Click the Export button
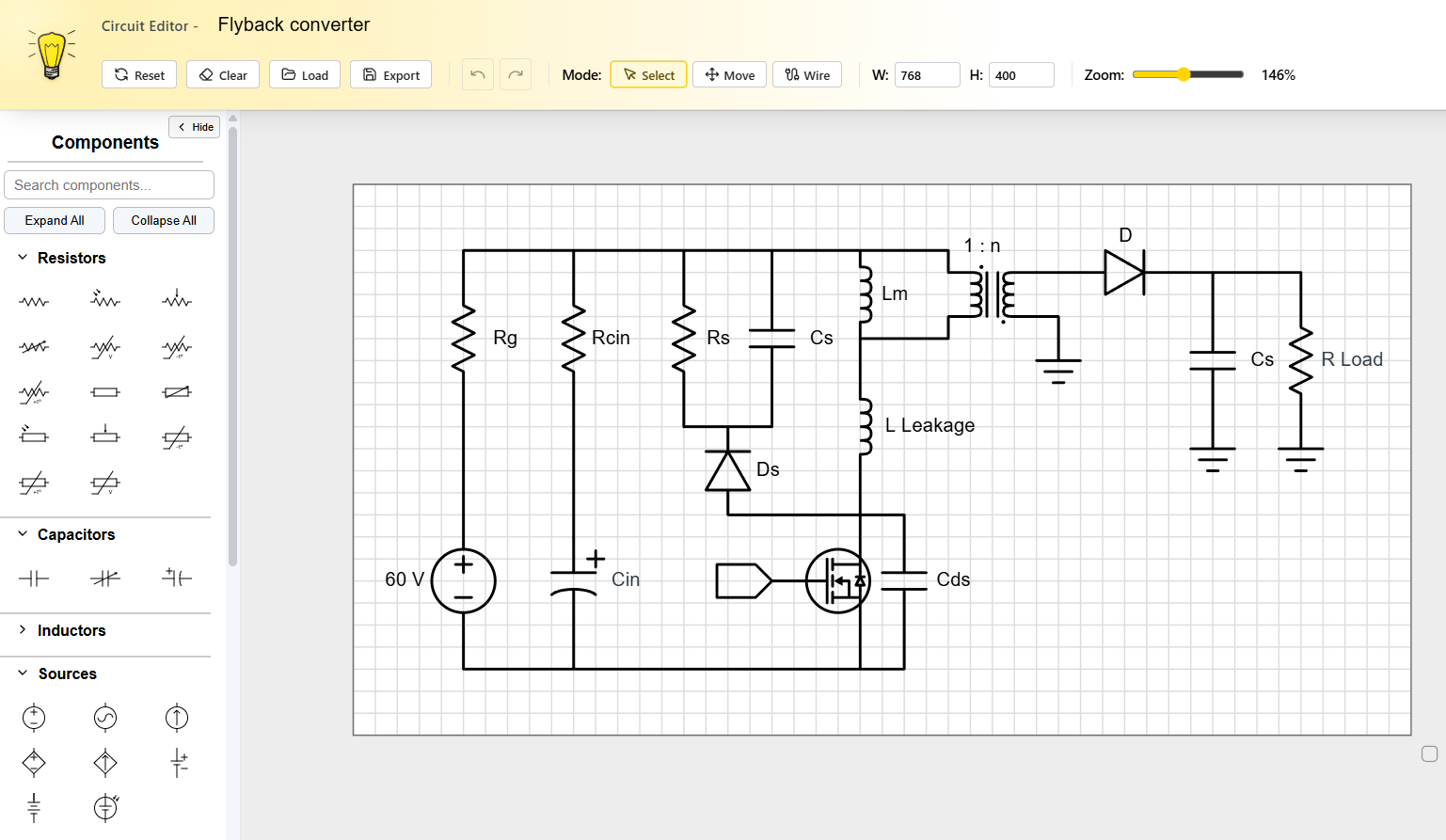The height and width of the screenshot is (840, 1446). (x=390, y=74)
